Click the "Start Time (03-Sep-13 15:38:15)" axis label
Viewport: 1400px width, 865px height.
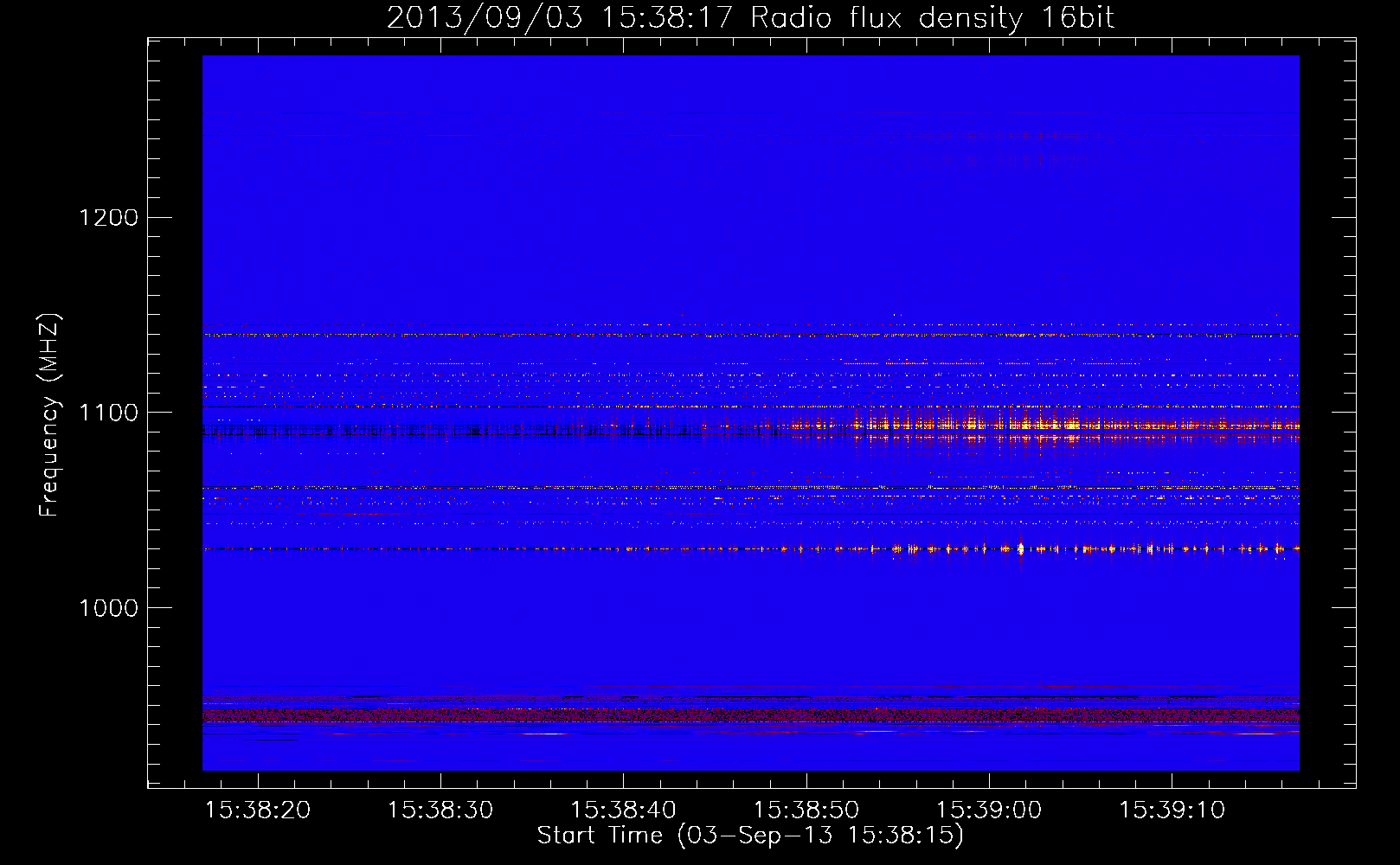pyautogui.click(x=750, y=836)
